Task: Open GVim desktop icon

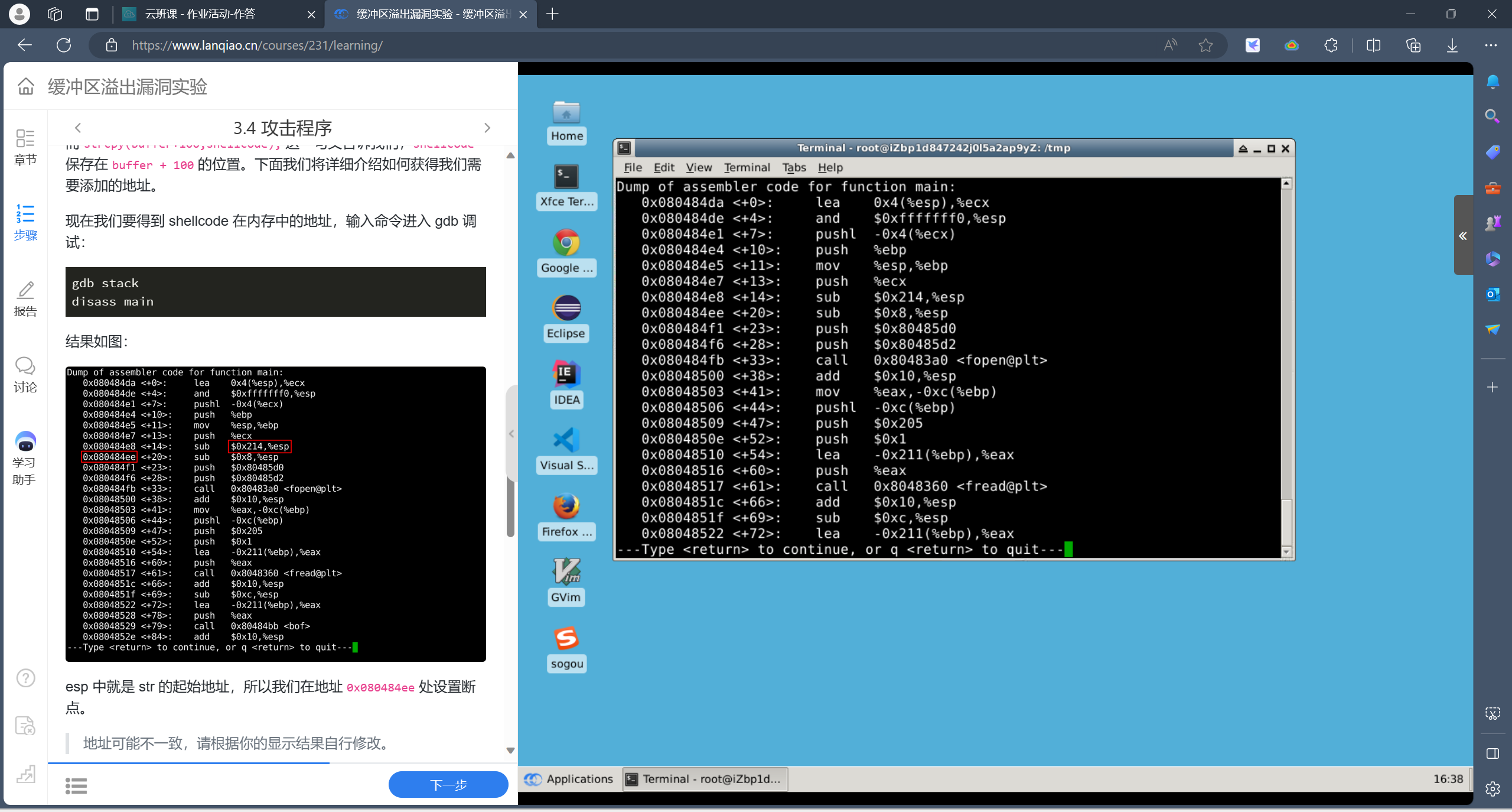Action: 566,573
